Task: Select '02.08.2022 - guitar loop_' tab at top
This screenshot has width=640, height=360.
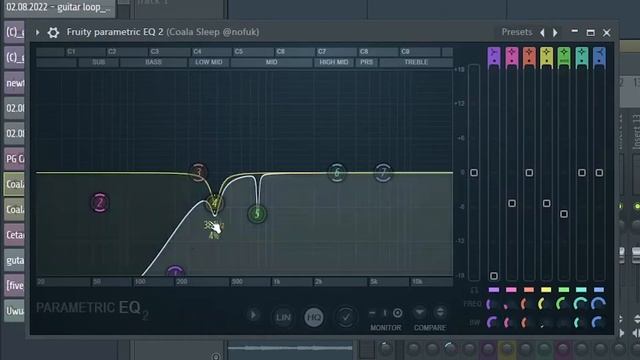Action: coord(59,8)
